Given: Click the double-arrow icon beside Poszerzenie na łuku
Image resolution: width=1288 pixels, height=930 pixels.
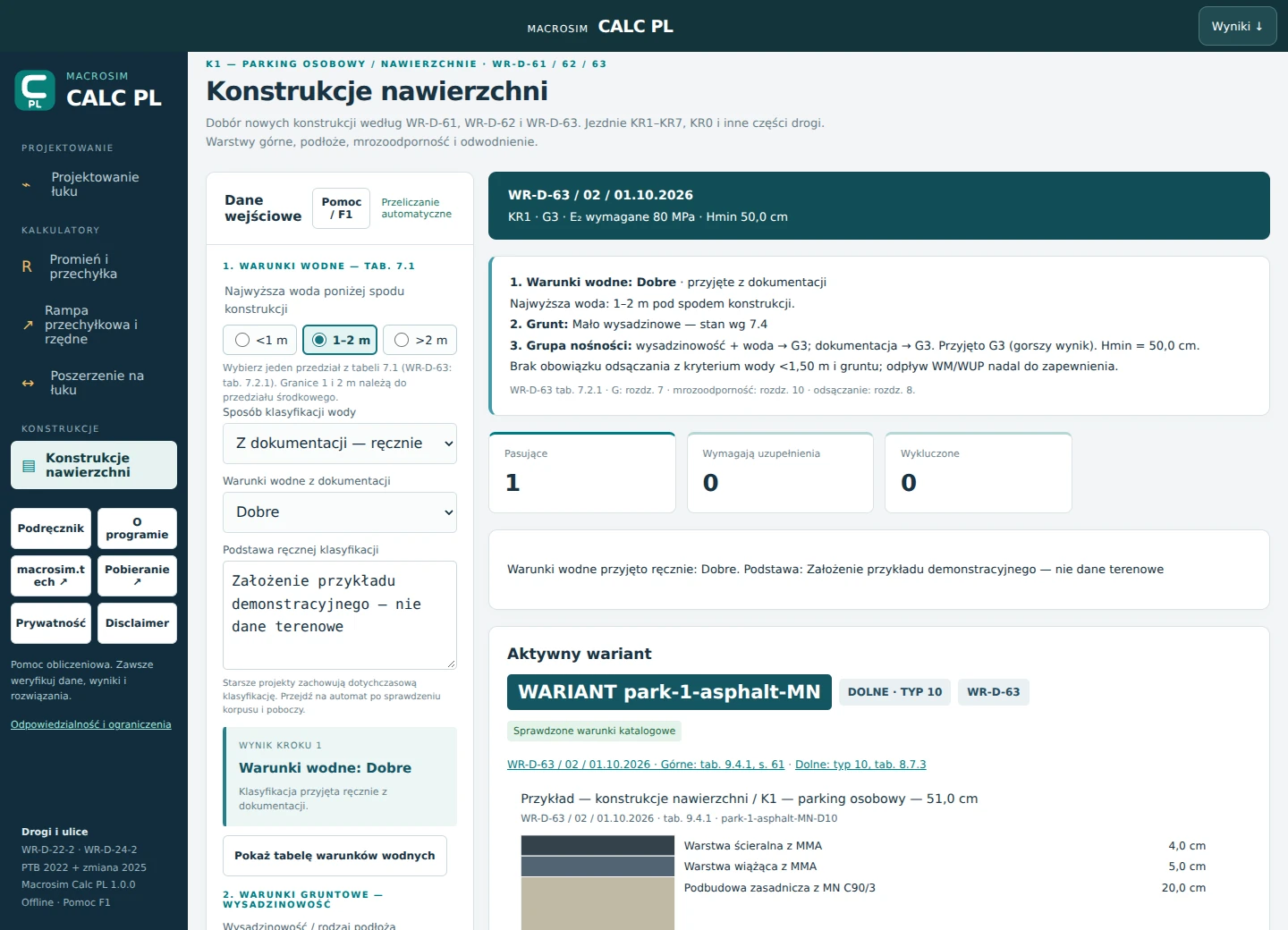Looking at the screenshot, I should pos(28,383).
